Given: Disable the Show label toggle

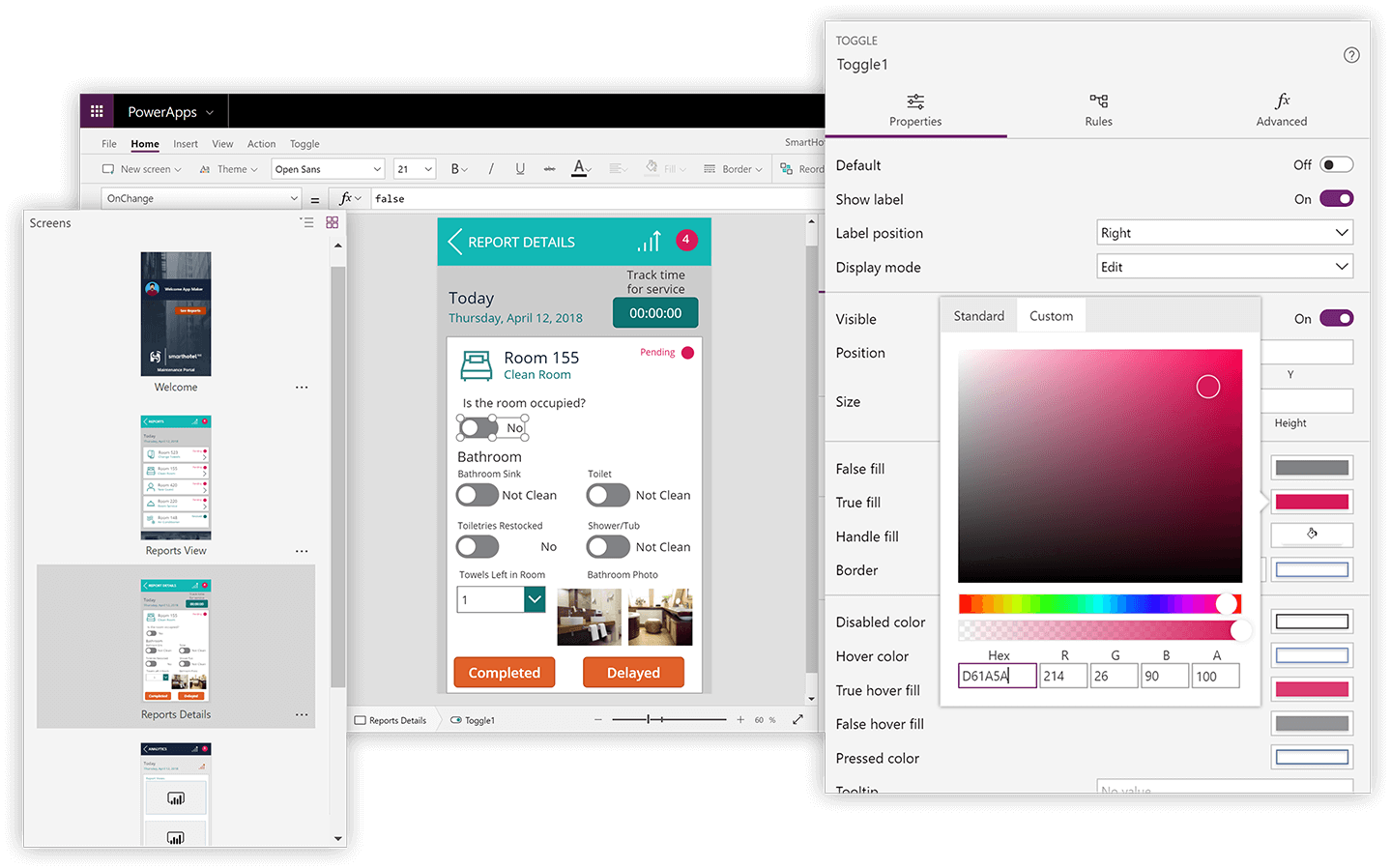Looking at the screenshot, I should pyautogui.click(x=1335, y=198).
